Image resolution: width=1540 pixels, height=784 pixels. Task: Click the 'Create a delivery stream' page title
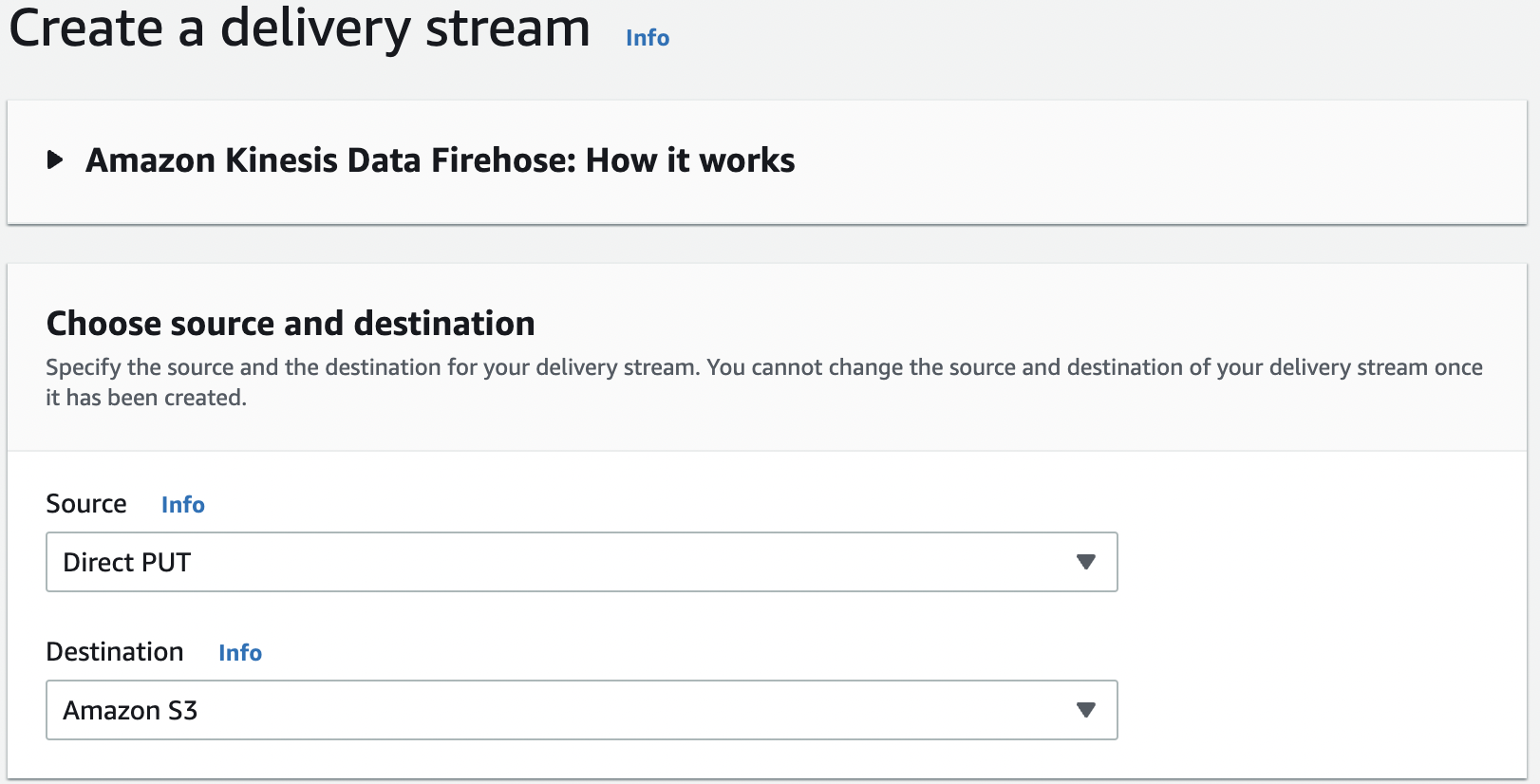click(x=299, y=28)
